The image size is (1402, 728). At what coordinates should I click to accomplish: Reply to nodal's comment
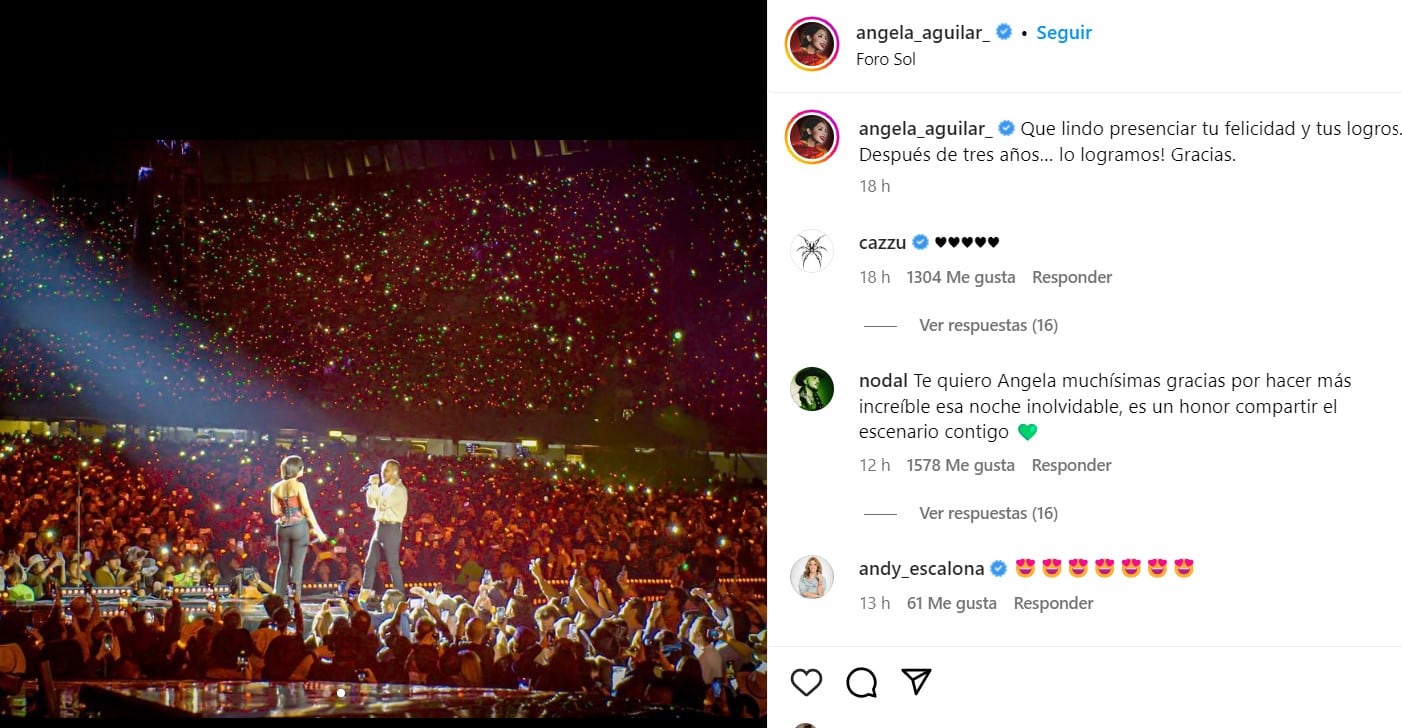click(1071, 465)
